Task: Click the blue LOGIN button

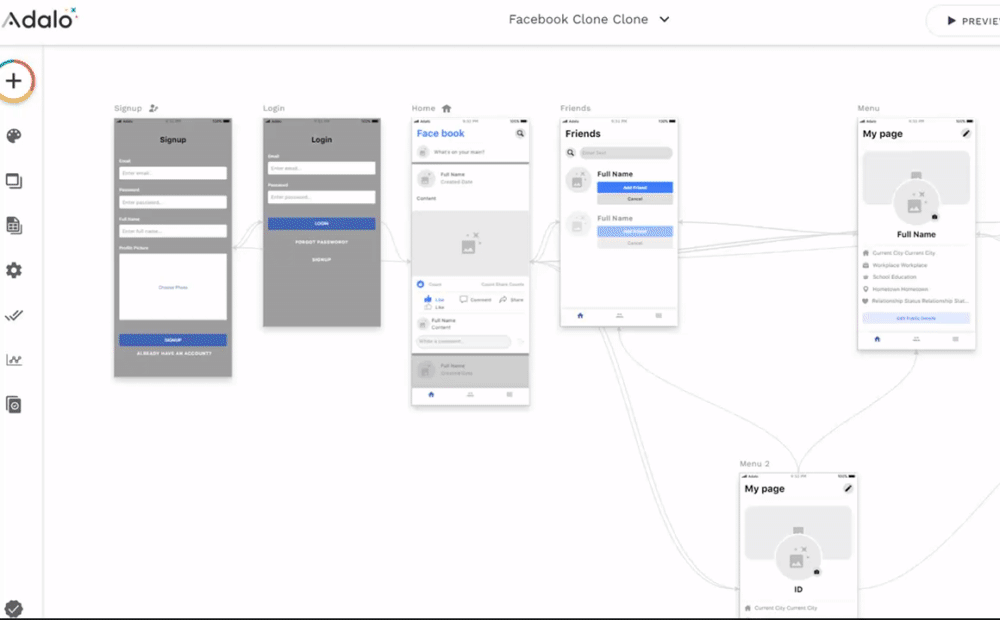Action: [x=321, y=223]
